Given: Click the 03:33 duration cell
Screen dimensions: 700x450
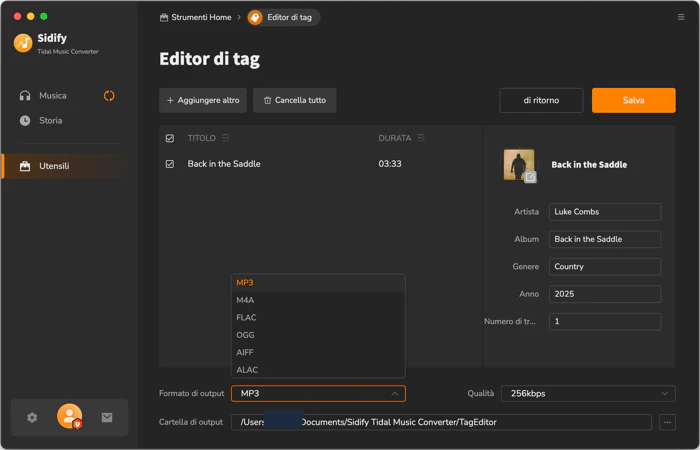Looking at the screenshot, I should coord(390,164).
